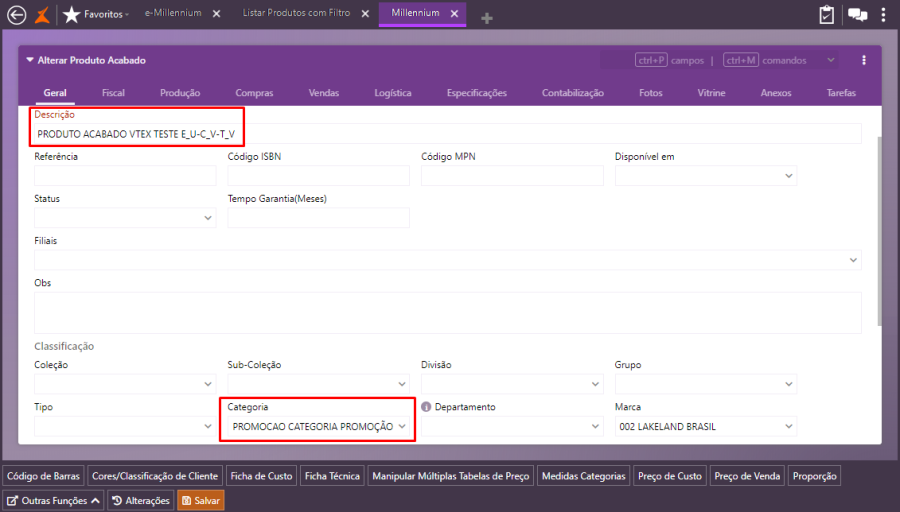This screenshot has width=900, height=512.
Task: Click Manipular Múltiplas Tabelas de Preço
Action: (x=451, y=476)
